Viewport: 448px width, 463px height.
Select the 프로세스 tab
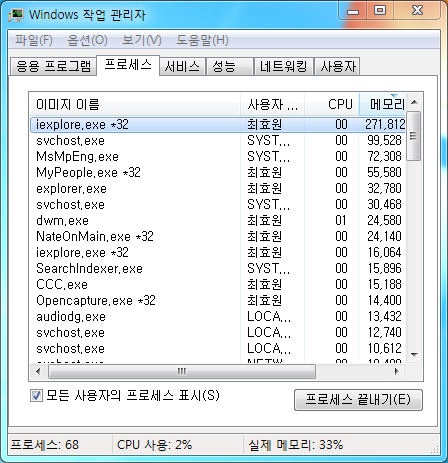128,65
